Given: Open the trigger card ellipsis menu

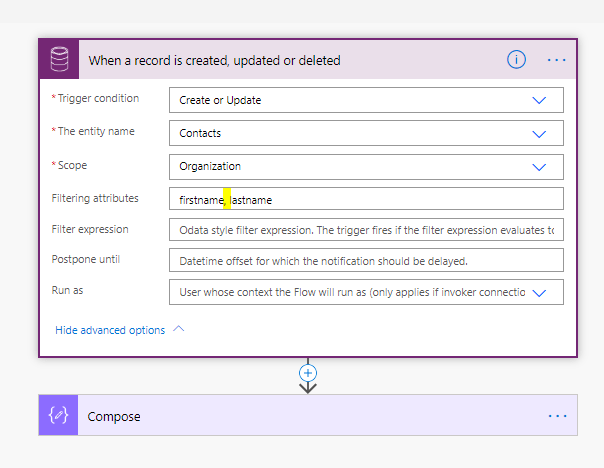Looking at the screenshot, I should point(557,60).
